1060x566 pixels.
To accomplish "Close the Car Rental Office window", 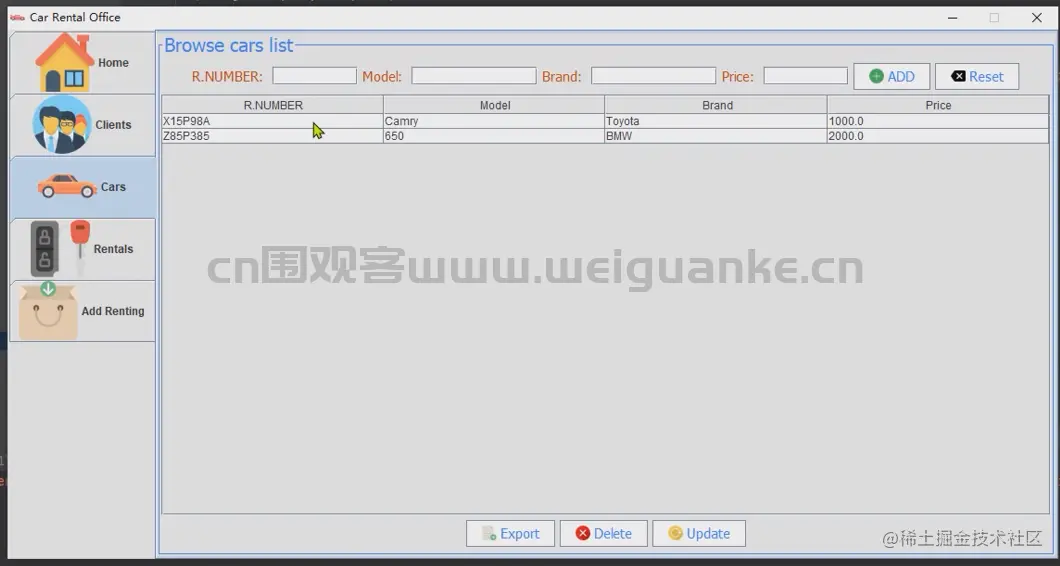I will point(1036,18).
